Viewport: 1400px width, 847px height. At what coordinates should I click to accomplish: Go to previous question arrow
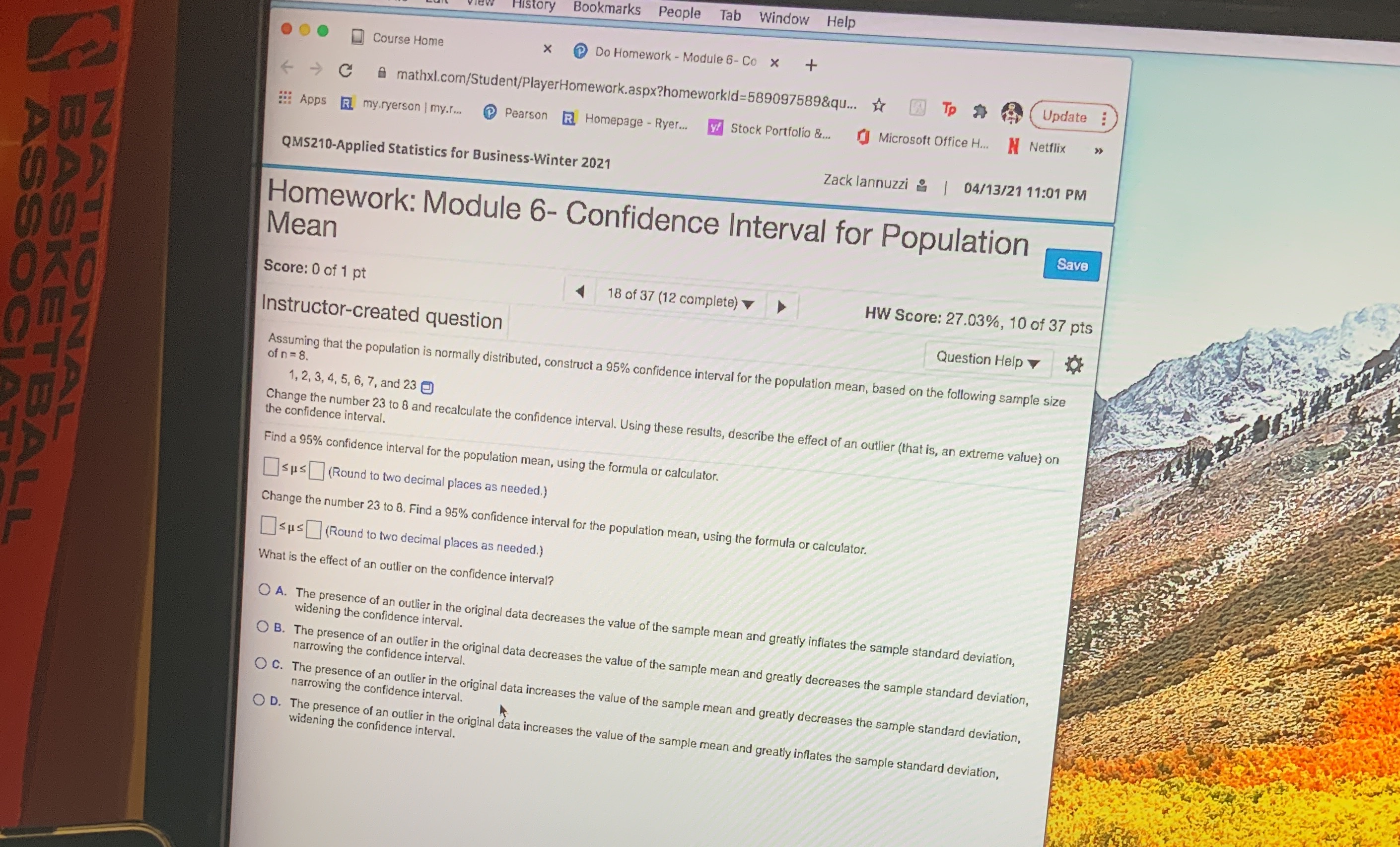pos(579,292)
